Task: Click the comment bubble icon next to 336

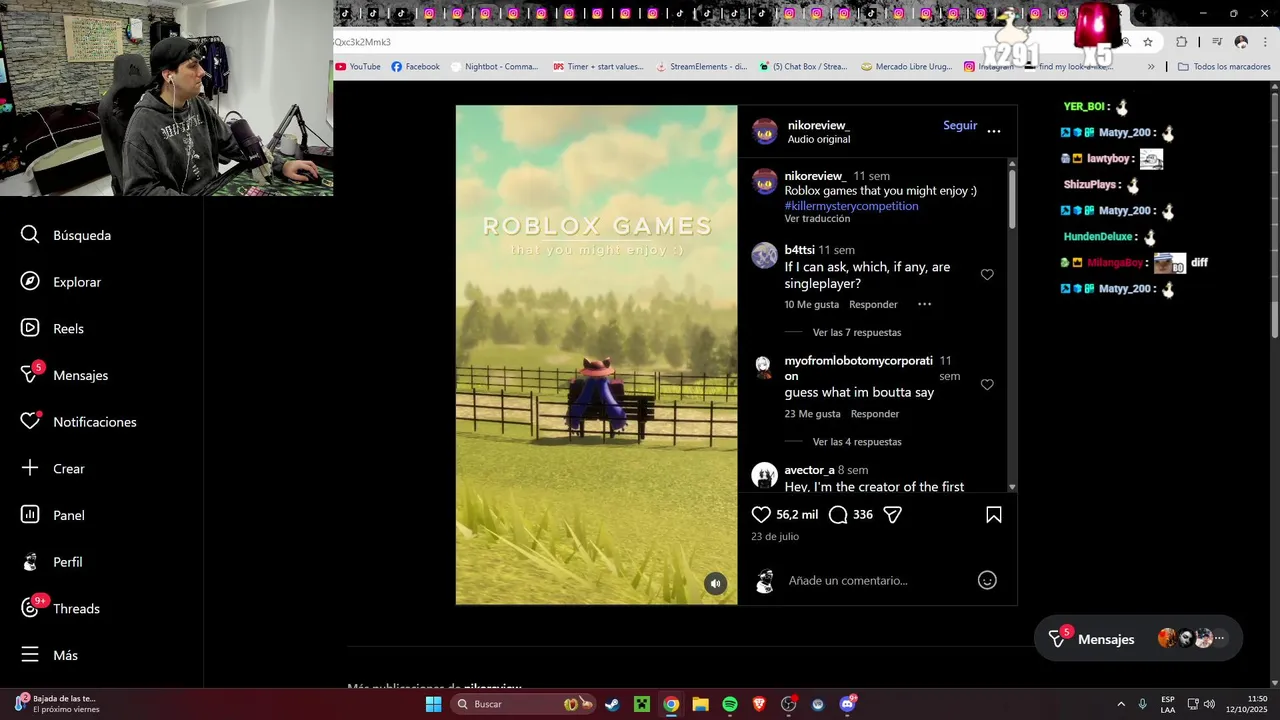Action: point(838,514)
